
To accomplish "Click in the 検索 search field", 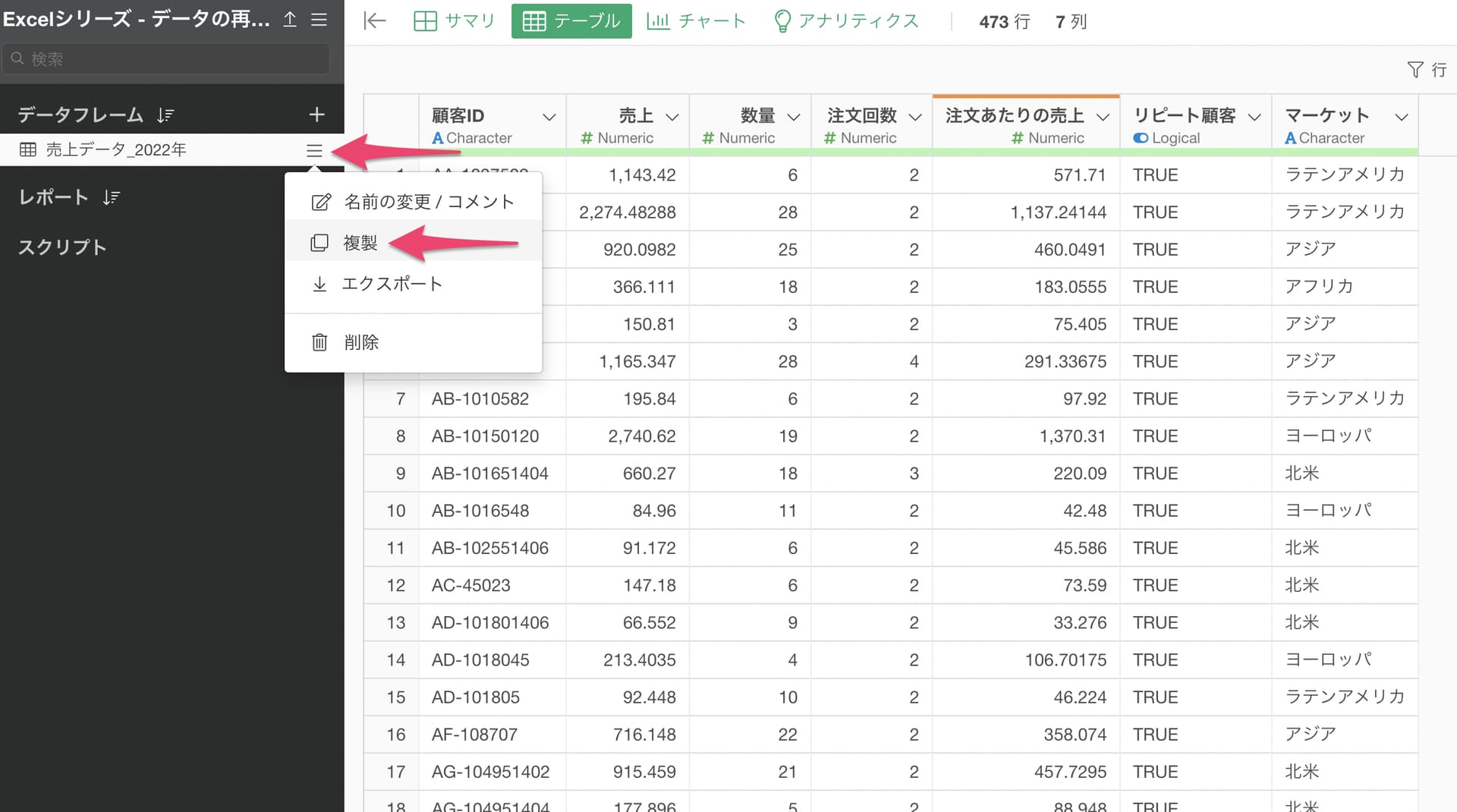I will coord(166,58).
